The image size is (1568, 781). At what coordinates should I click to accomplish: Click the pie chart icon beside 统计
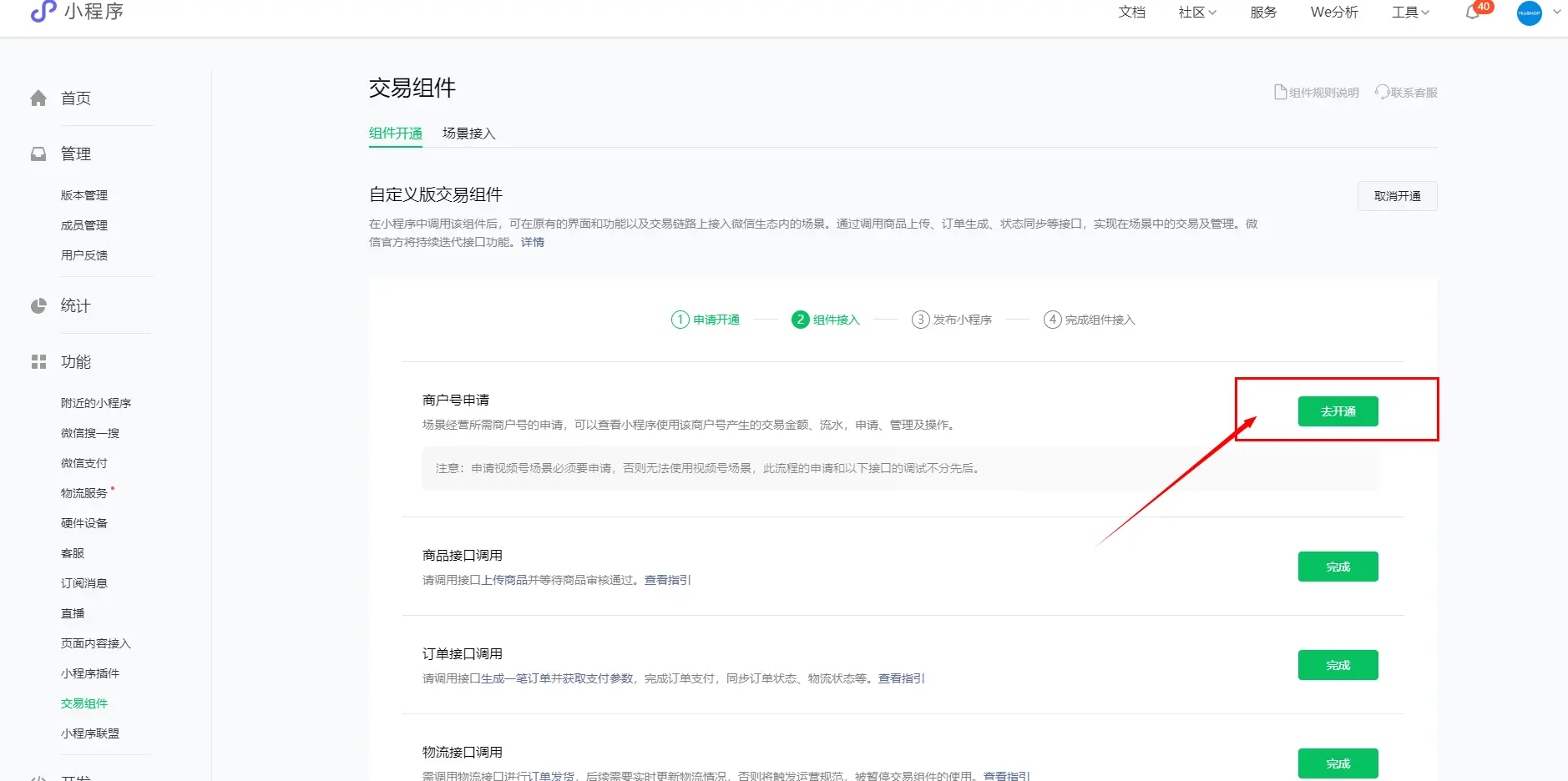[x=38, y=306]
